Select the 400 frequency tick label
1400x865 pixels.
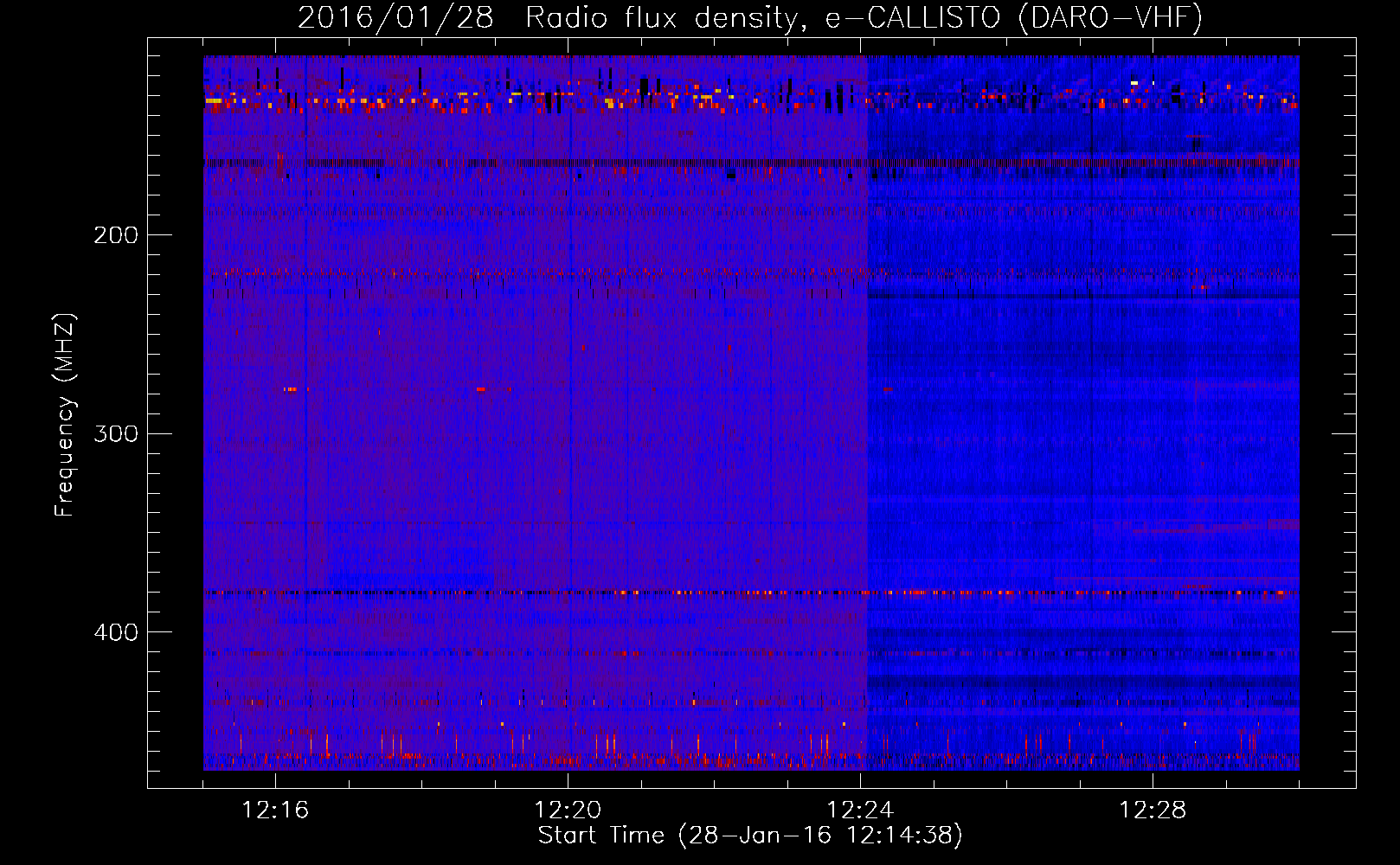click(x=116, y=632)
